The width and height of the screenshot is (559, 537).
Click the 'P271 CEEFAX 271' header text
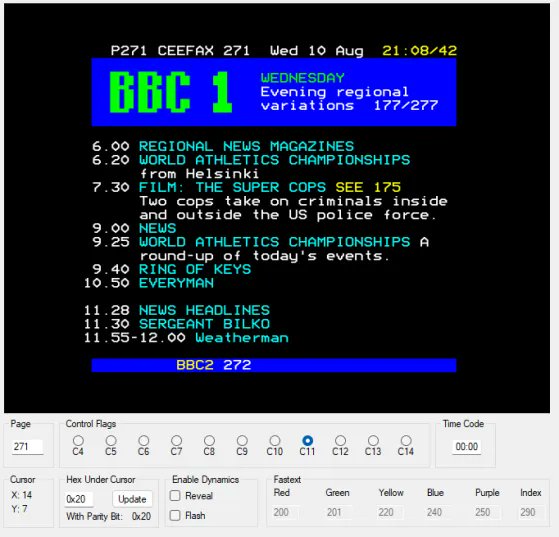click(x=180, y=51)
